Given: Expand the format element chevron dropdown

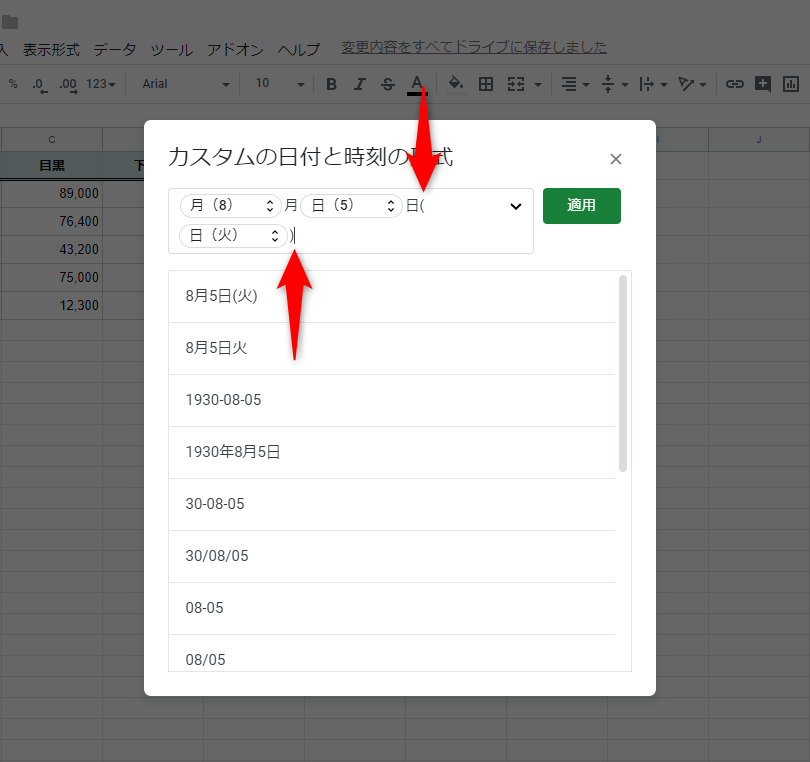Looking at the screenshot, I should tap(515, 207).
